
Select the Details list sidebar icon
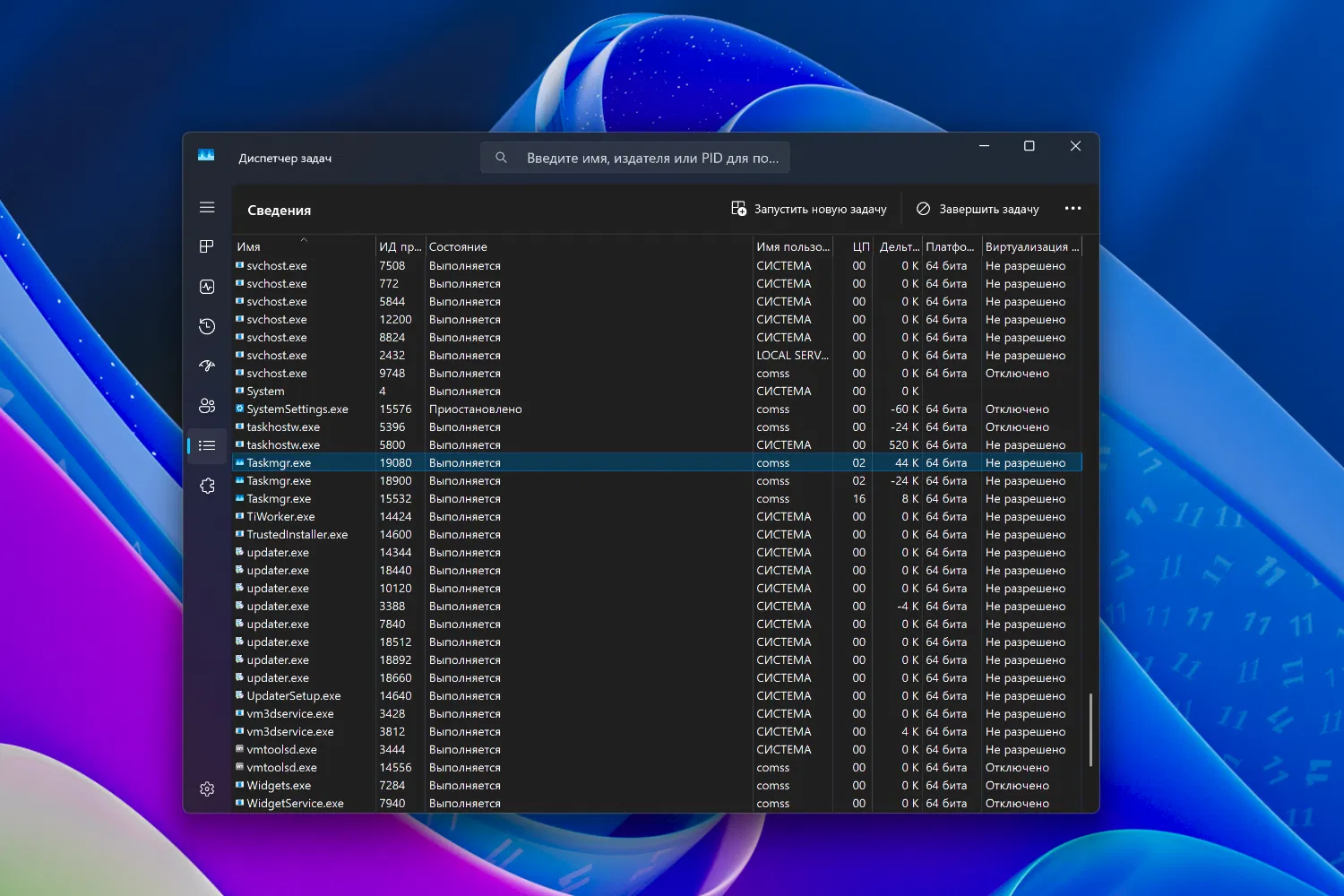pos(207,445)
